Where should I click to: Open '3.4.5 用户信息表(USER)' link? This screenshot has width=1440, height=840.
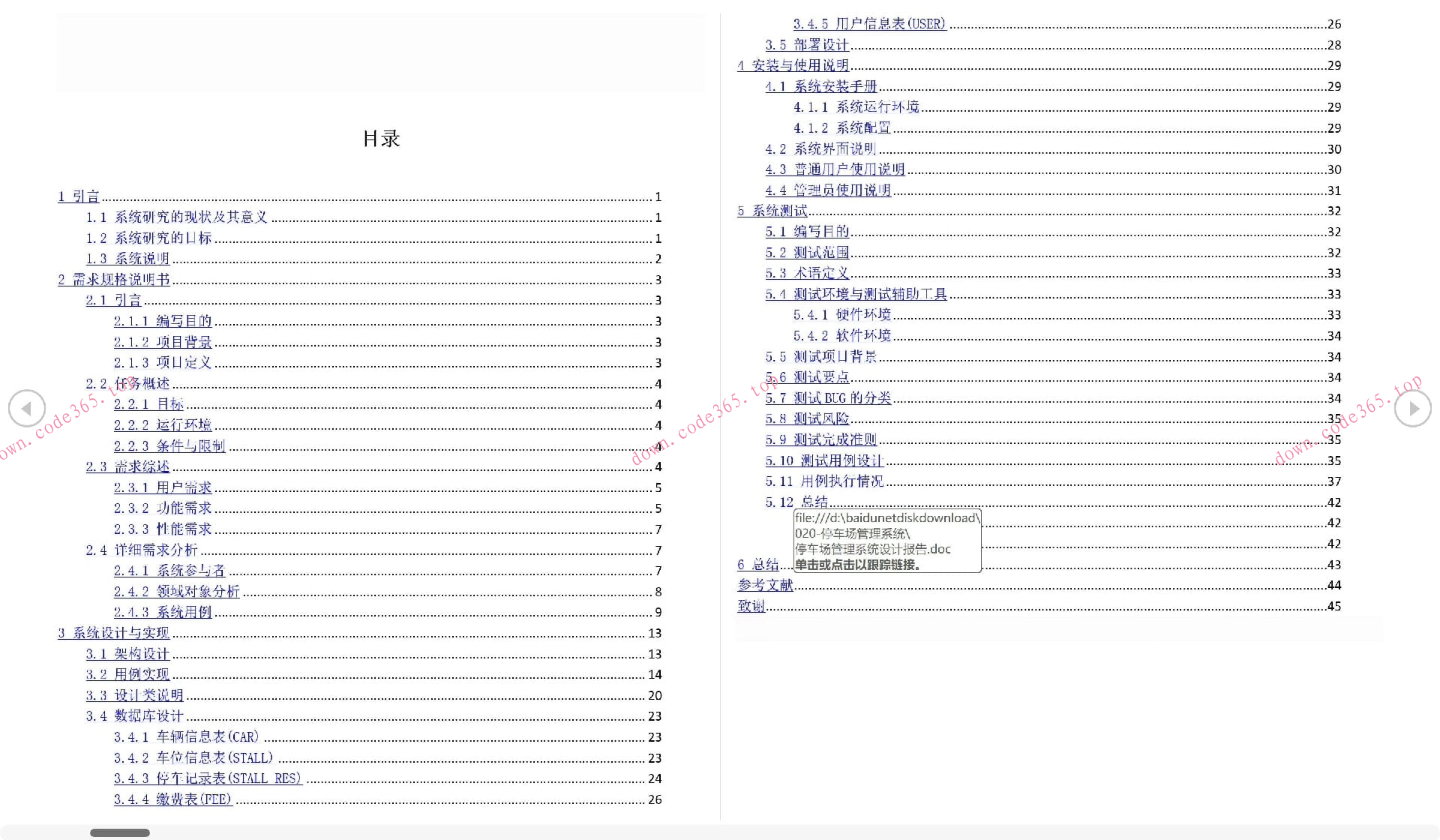869,24
